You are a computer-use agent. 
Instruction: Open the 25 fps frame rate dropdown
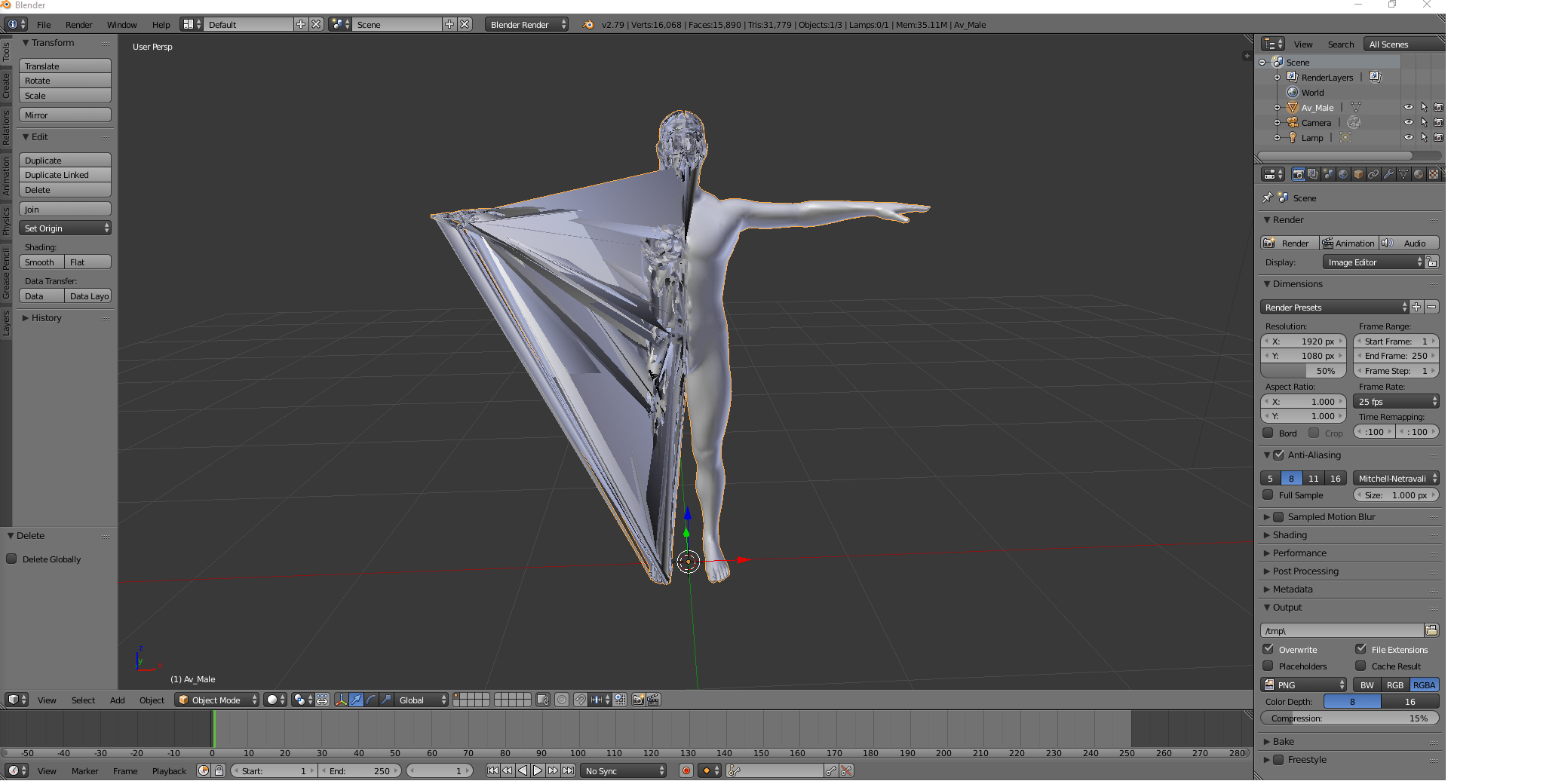click(1396, 401)
